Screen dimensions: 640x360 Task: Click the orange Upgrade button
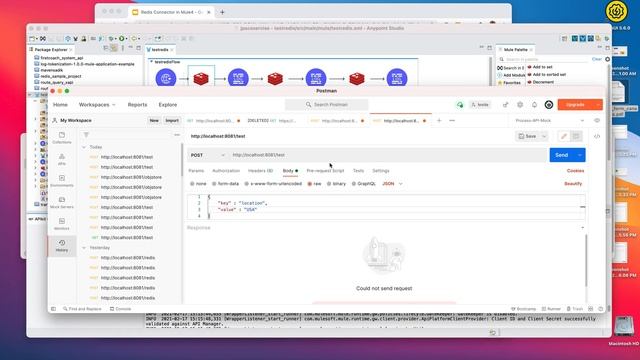point(575,105)
